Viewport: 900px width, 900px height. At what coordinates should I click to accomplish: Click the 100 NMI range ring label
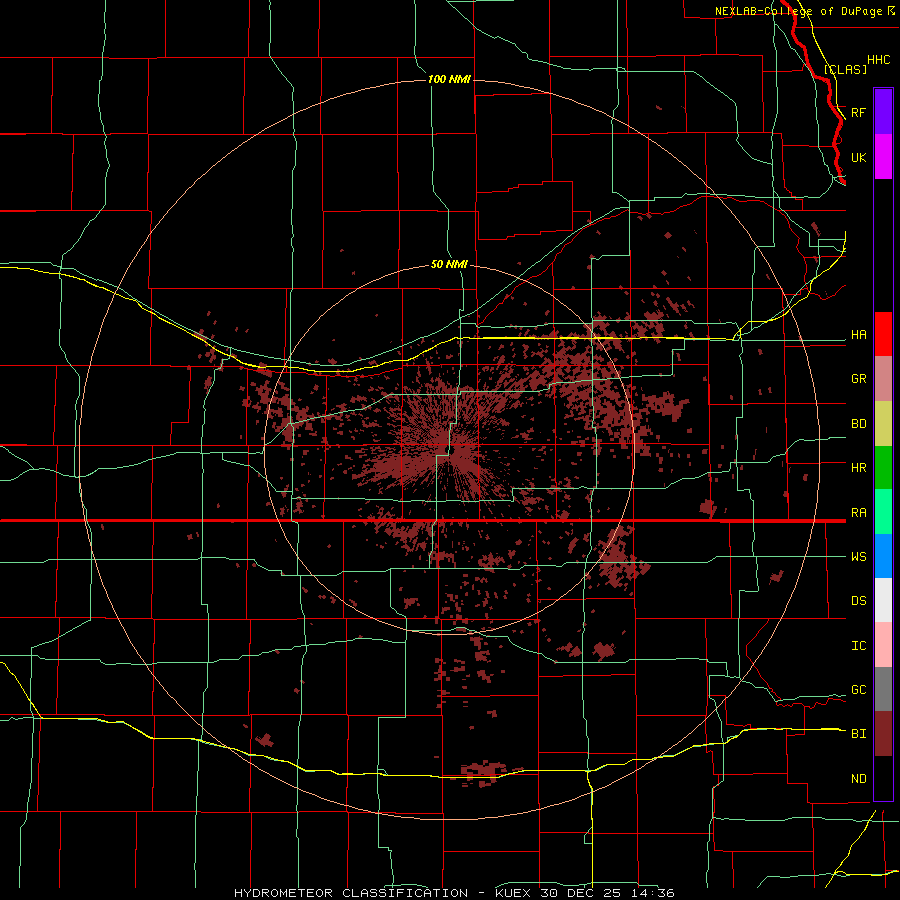(449, 79)
